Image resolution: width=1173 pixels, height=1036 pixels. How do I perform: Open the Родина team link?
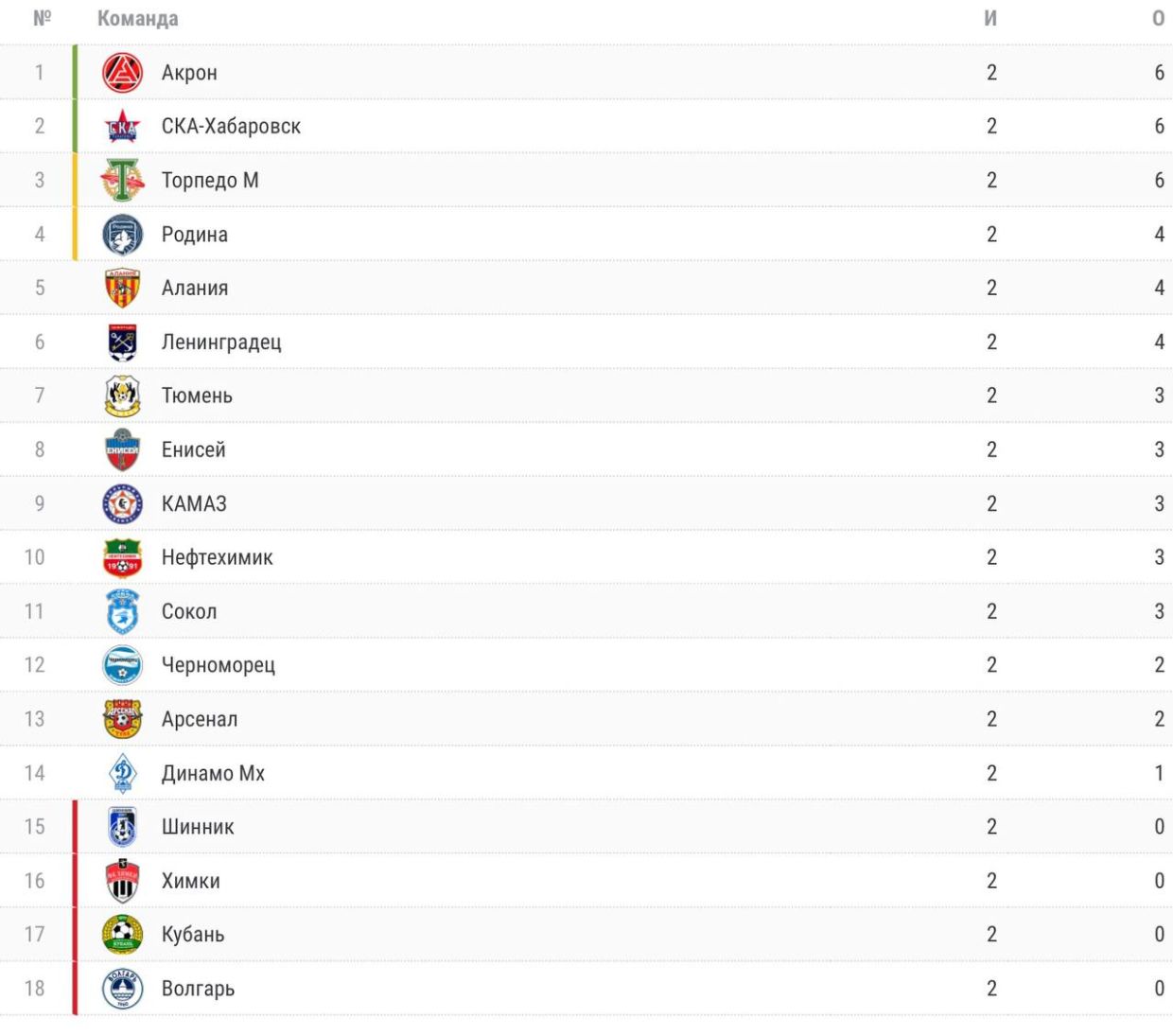click(x=194, y=235)
